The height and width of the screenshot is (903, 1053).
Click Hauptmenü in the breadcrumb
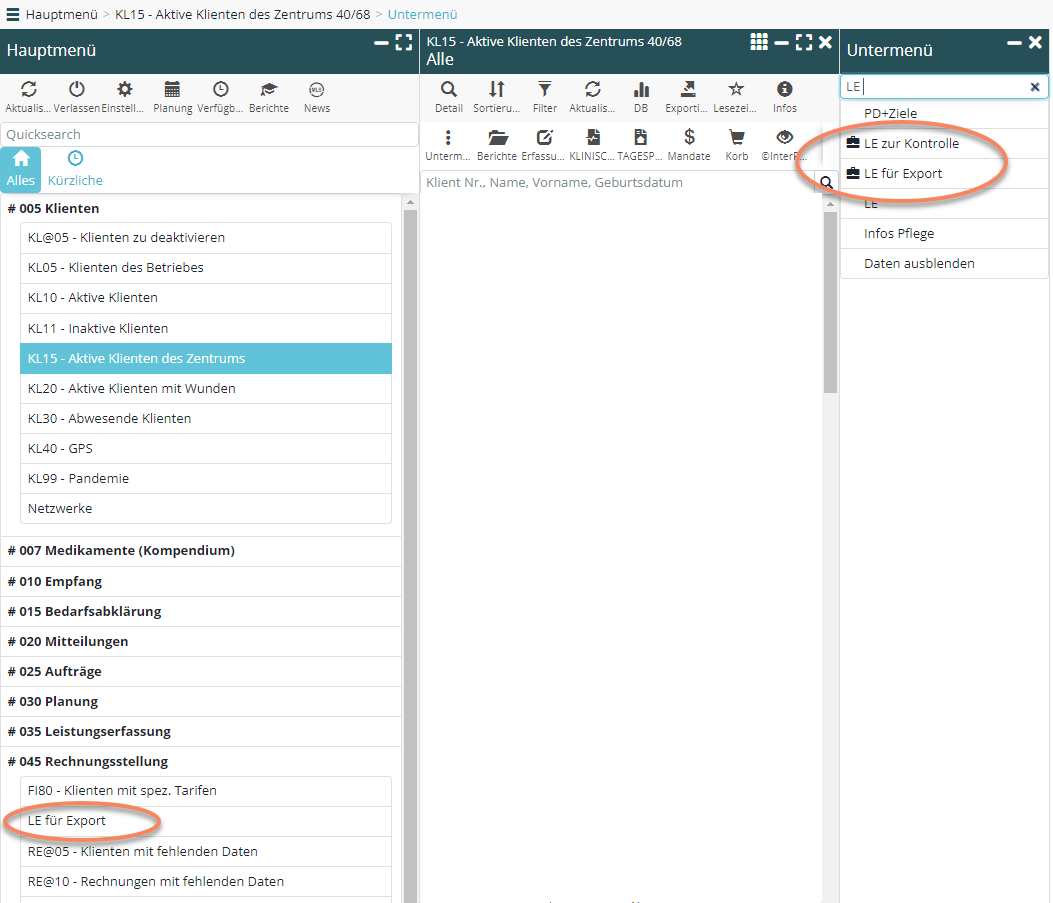click(x=62, y=14)
